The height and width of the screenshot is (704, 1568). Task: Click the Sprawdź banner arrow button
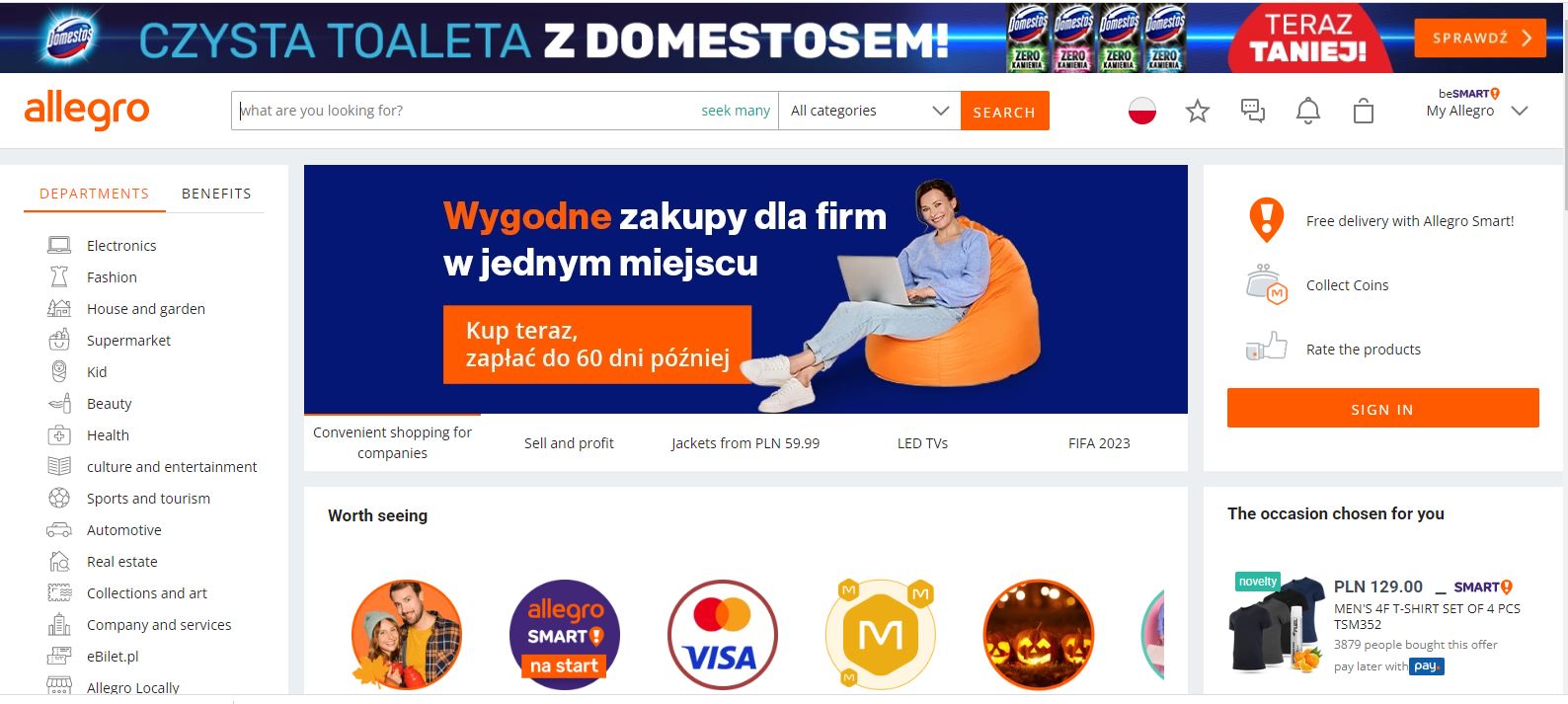coord(1479,39)
